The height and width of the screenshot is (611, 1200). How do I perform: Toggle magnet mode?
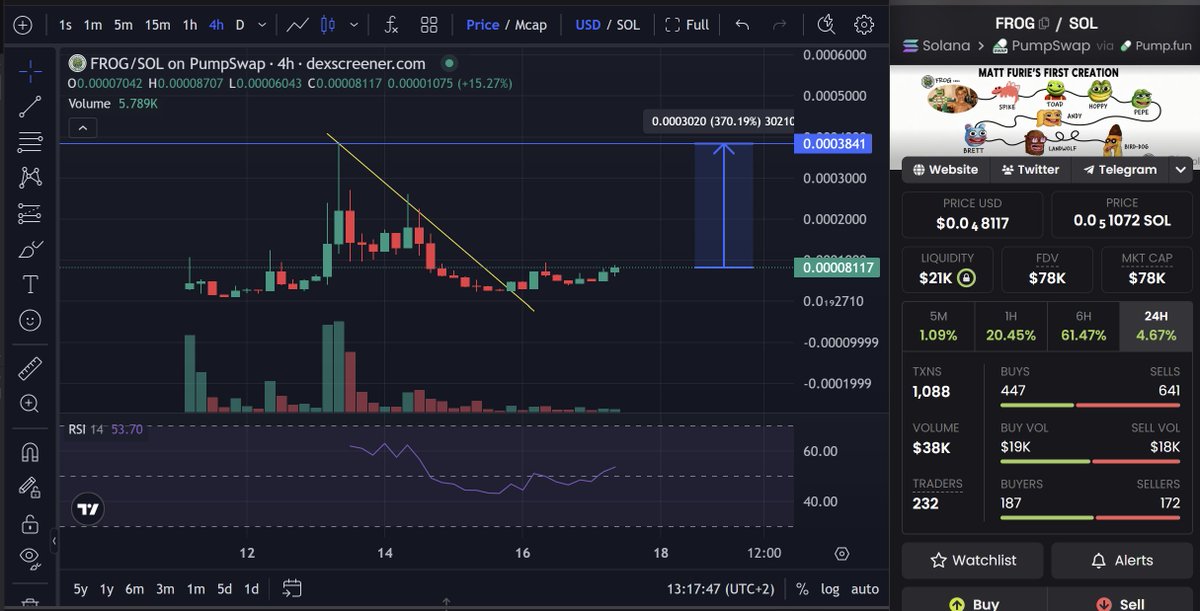coord(30,452)
